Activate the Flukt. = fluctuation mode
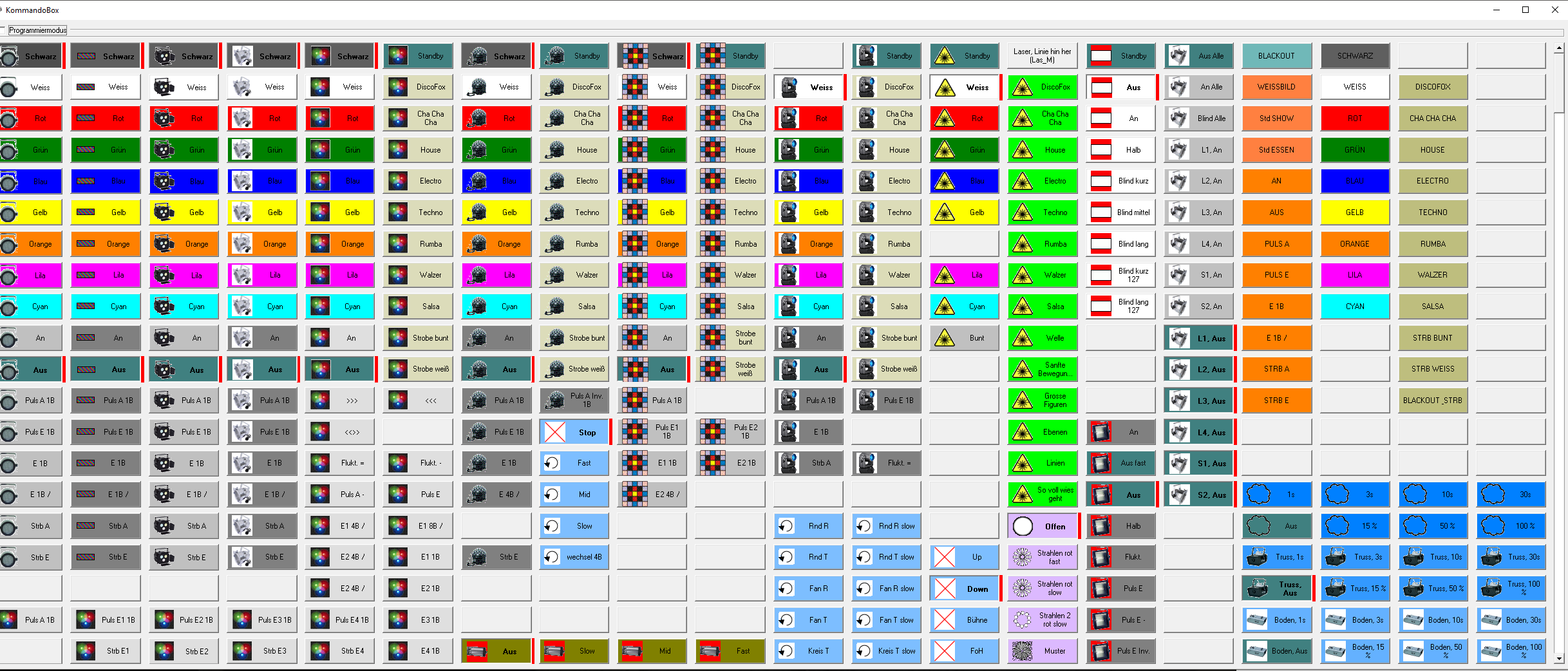1568x671 pixels. point(339,462)
